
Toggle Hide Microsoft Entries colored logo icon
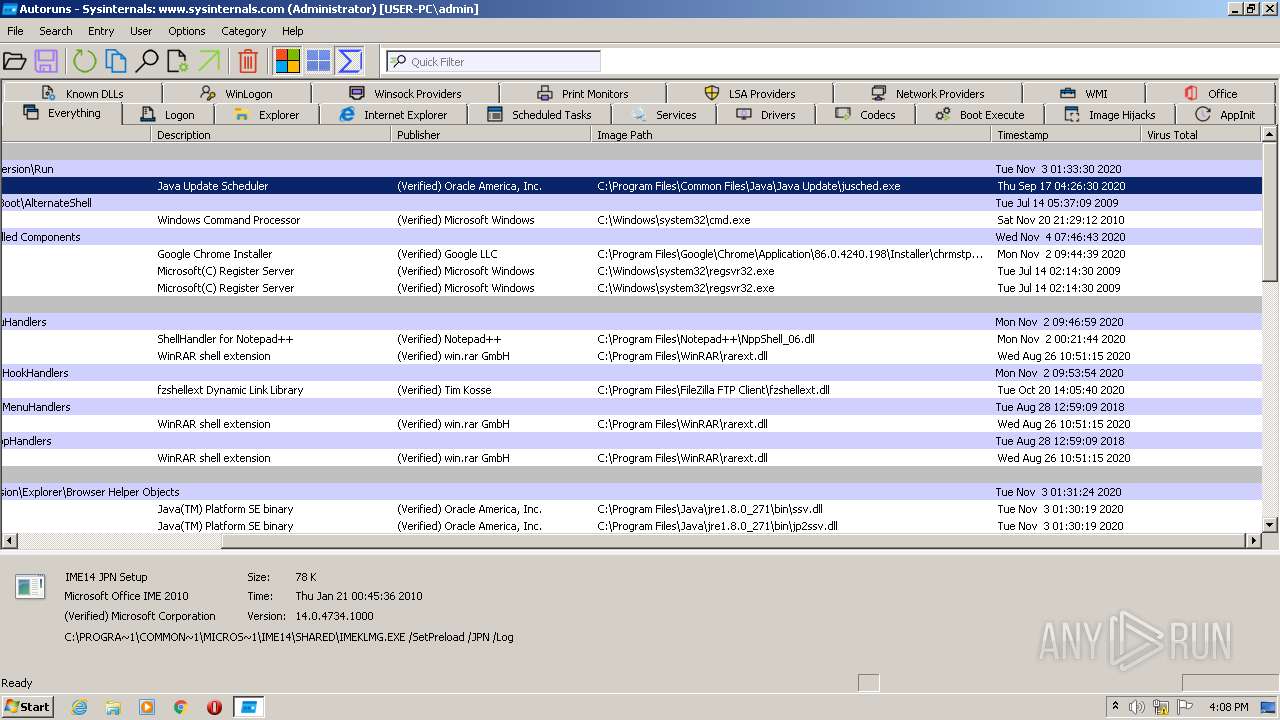(x=288, y=61)
